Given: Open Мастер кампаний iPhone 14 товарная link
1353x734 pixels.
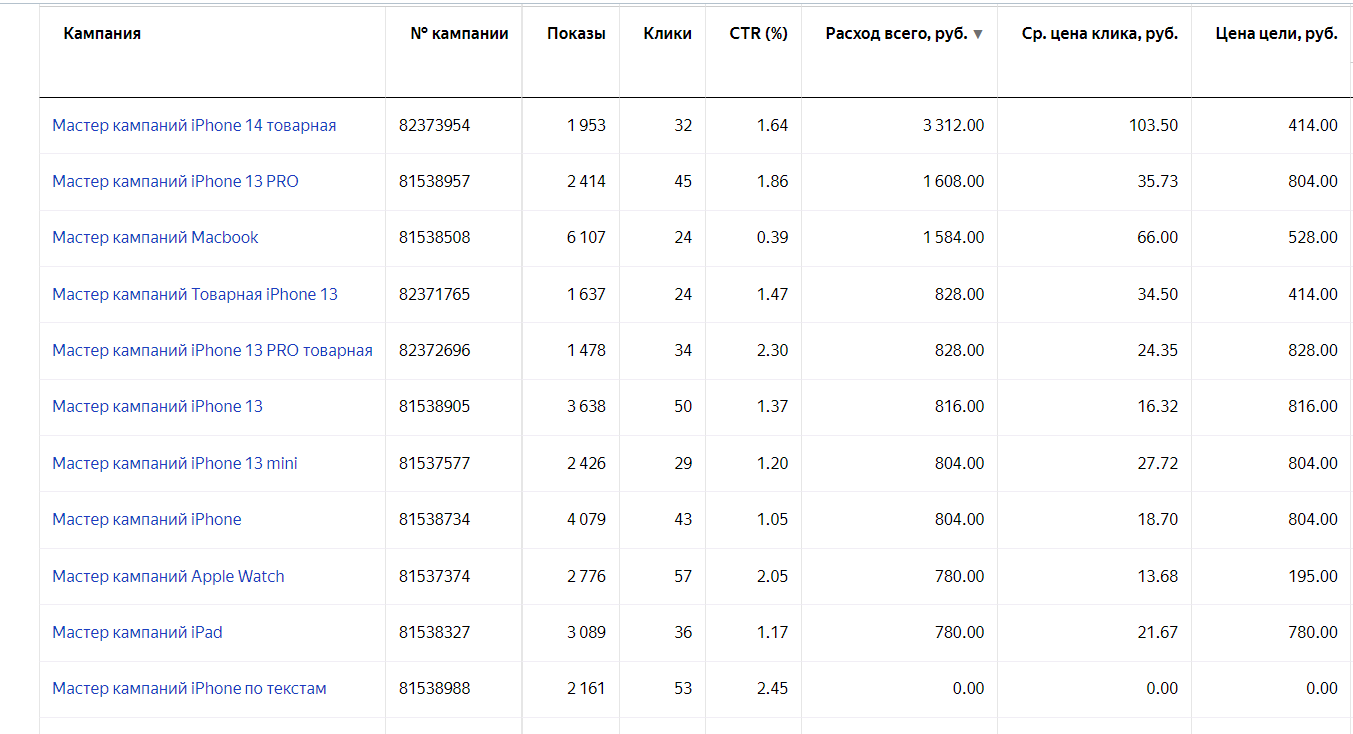Looking at the screenshot, I should point(194,125).
